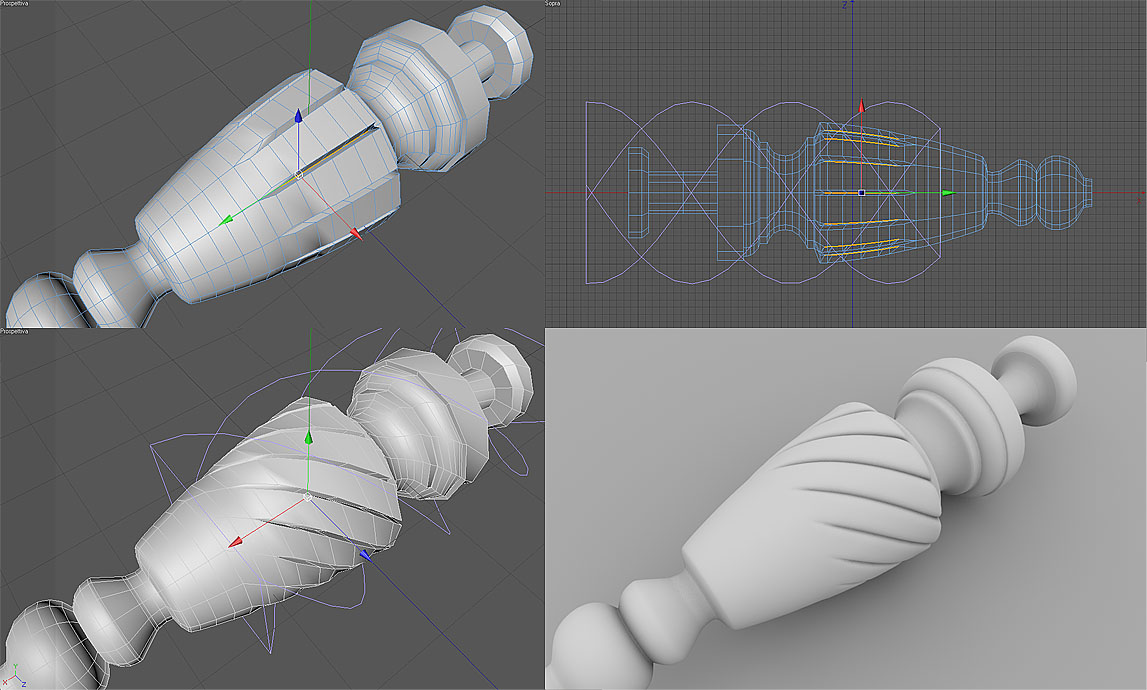
Task: Select the blue gizmo center square in Sopra view
Action: [862, 192]
